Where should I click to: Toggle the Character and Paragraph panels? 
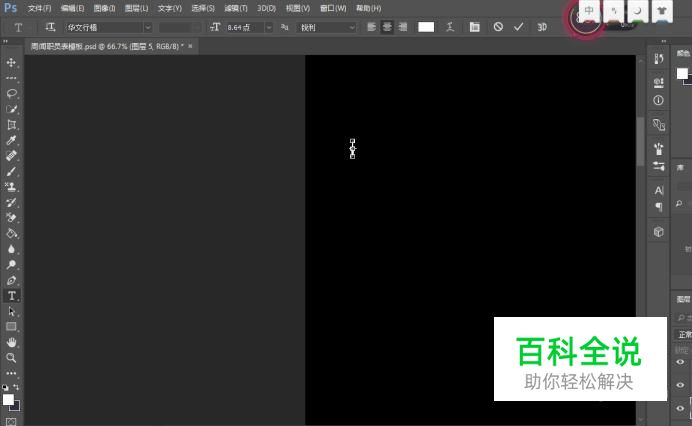pyautogui.click(x=474, y=27)
